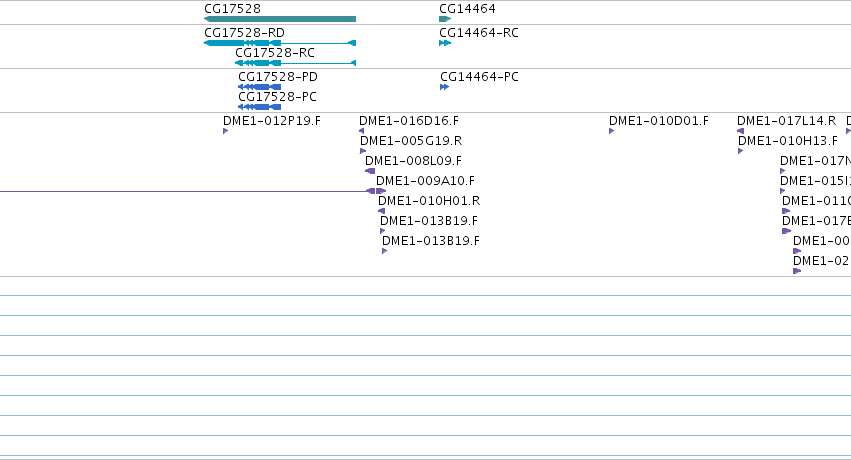
Task: Click the DME1-010H01.R feature label
Action: (x=429, y=201)
